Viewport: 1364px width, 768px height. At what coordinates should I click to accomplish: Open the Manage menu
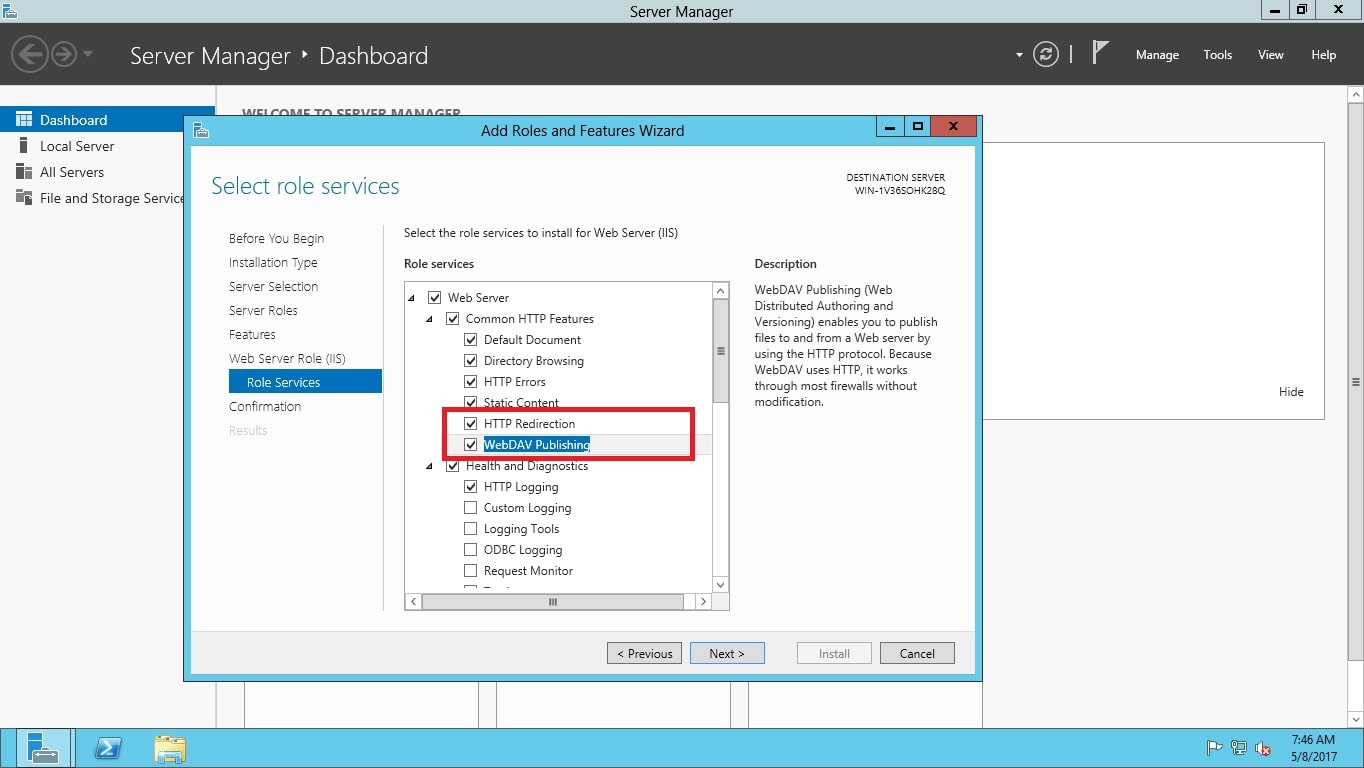click(1157, 55)
